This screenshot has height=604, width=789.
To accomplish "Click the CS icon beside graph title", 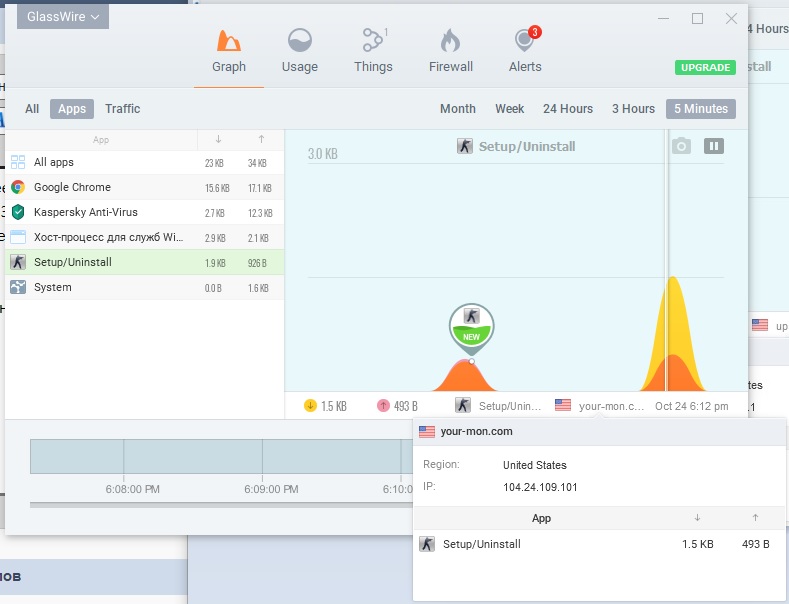I will click(x=464, y=146).
